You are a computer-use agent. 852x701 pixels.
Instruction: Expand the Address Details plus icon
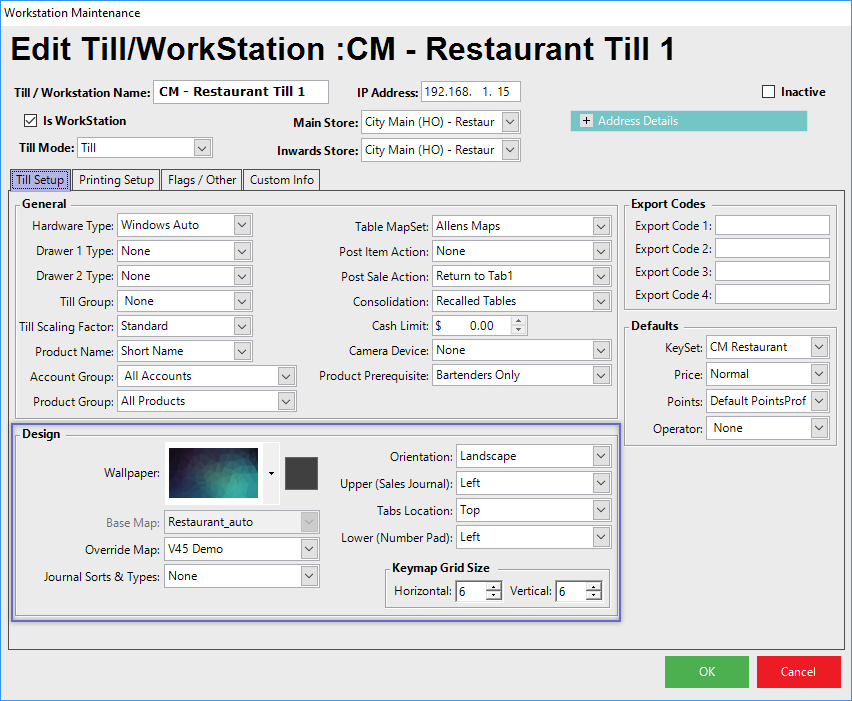586,121
